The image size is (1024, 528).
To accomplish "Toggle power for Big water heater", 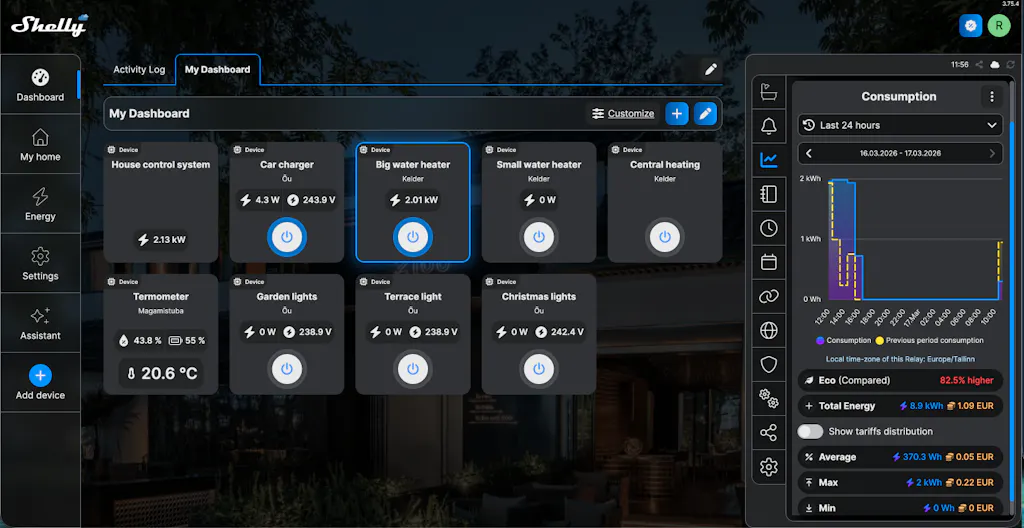I will (x=412, y=237).
